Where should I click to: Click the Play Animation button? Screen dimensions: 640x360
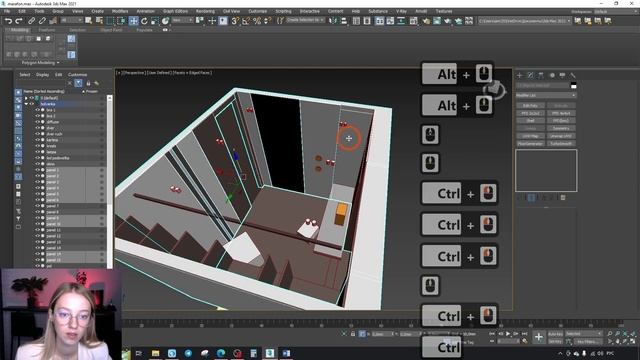coord(508,334)
